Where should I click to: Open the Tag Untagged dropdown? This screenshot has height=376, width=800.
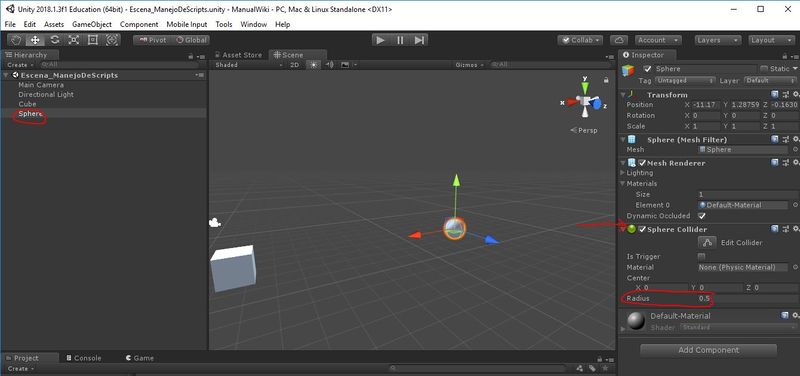pos(685,81)
